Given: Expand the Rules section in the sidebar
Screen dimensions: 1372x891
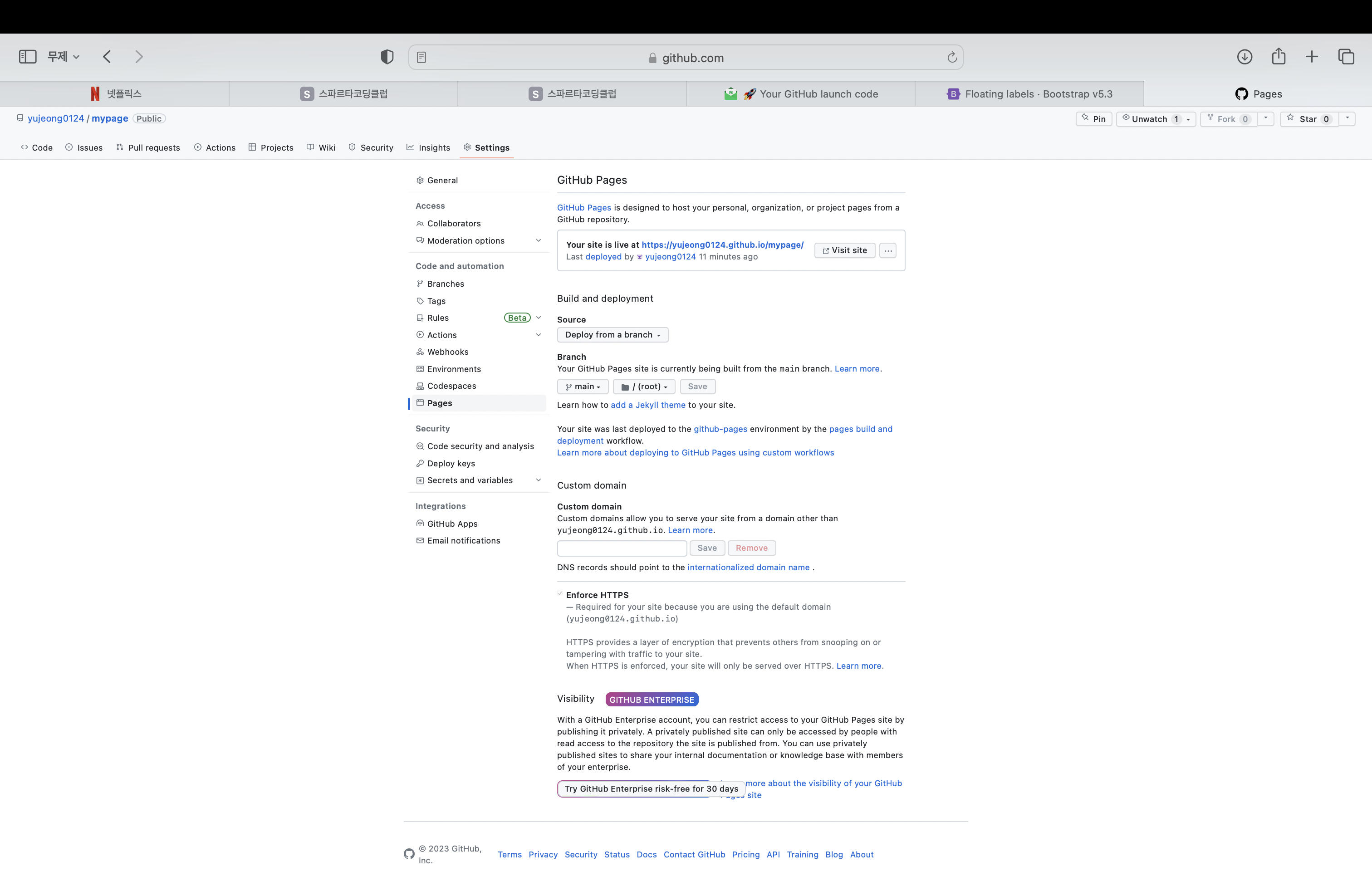Looking at the screenshot, I should point(539,318).
